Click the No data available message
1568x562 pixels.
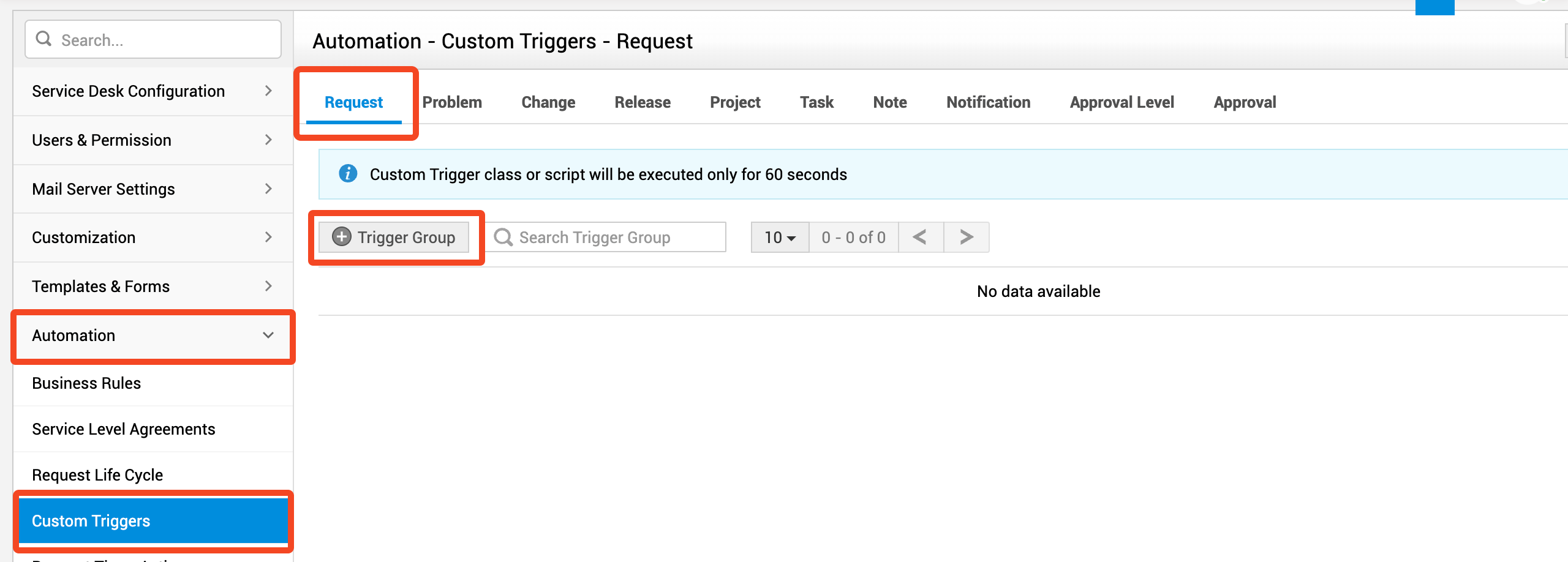coord(1038,291)
